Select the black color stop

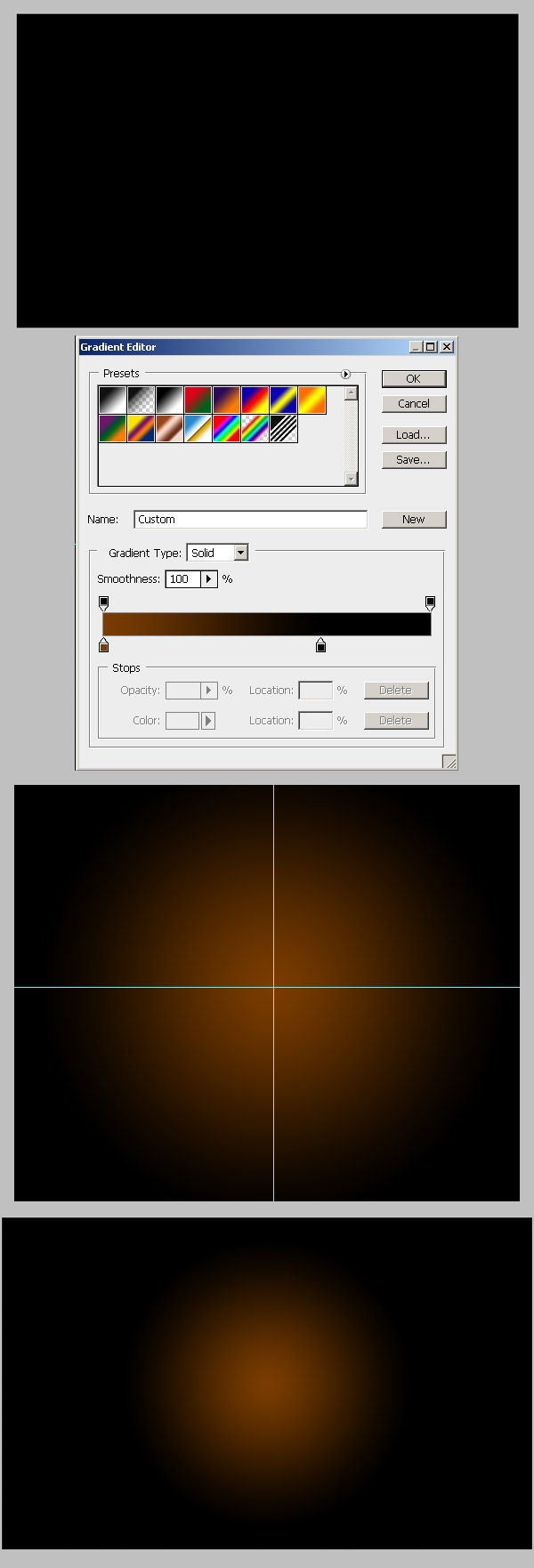(321, 645)
